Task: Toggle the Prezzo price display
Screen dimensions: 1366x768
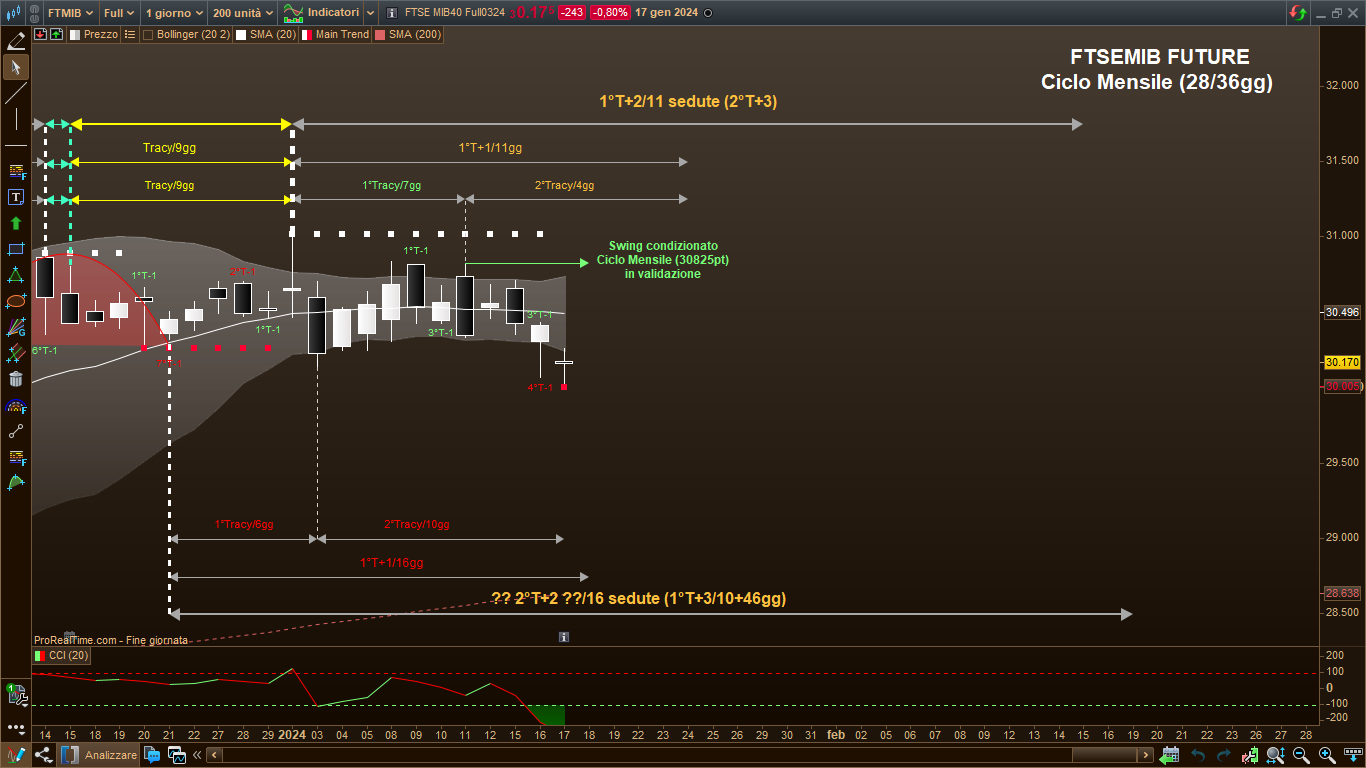Action: 74,34
